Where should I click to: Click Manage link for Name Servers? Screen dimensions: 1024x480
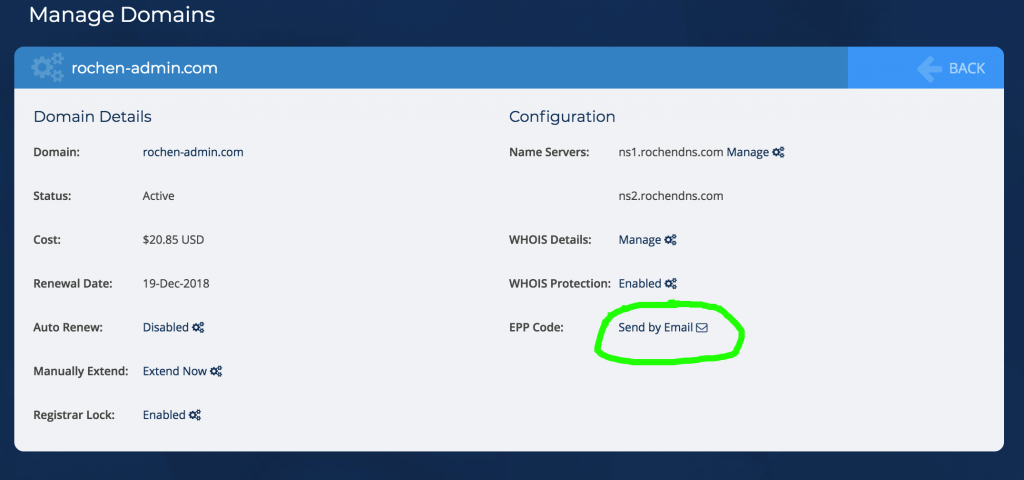(x=747, y=152)
